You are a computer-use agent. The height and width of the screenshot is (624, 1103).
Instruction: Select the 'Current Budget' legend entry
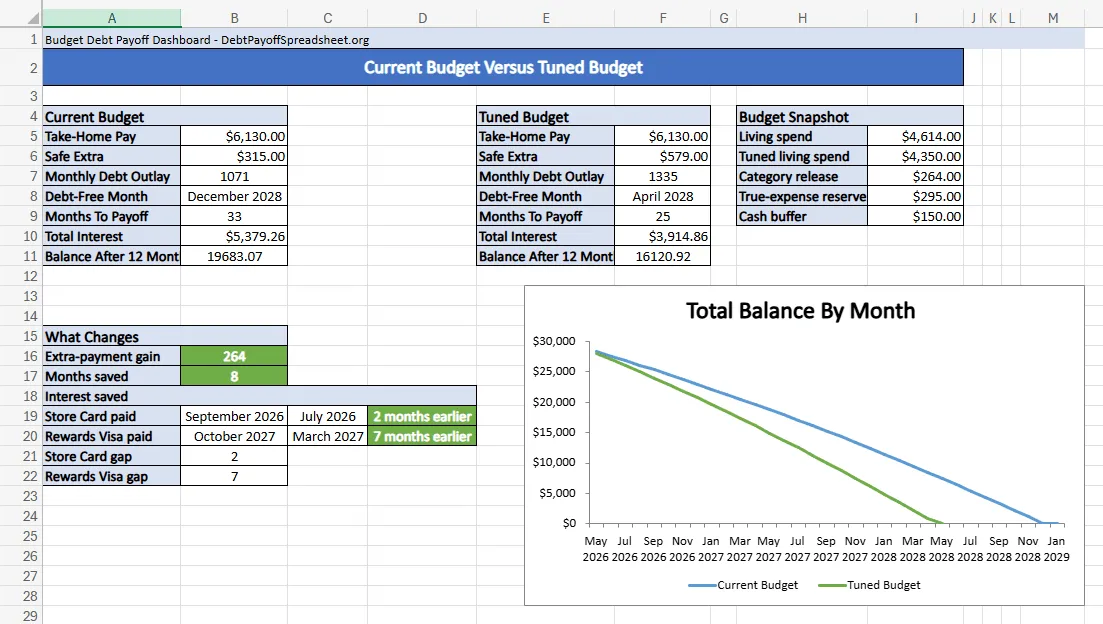744,585
